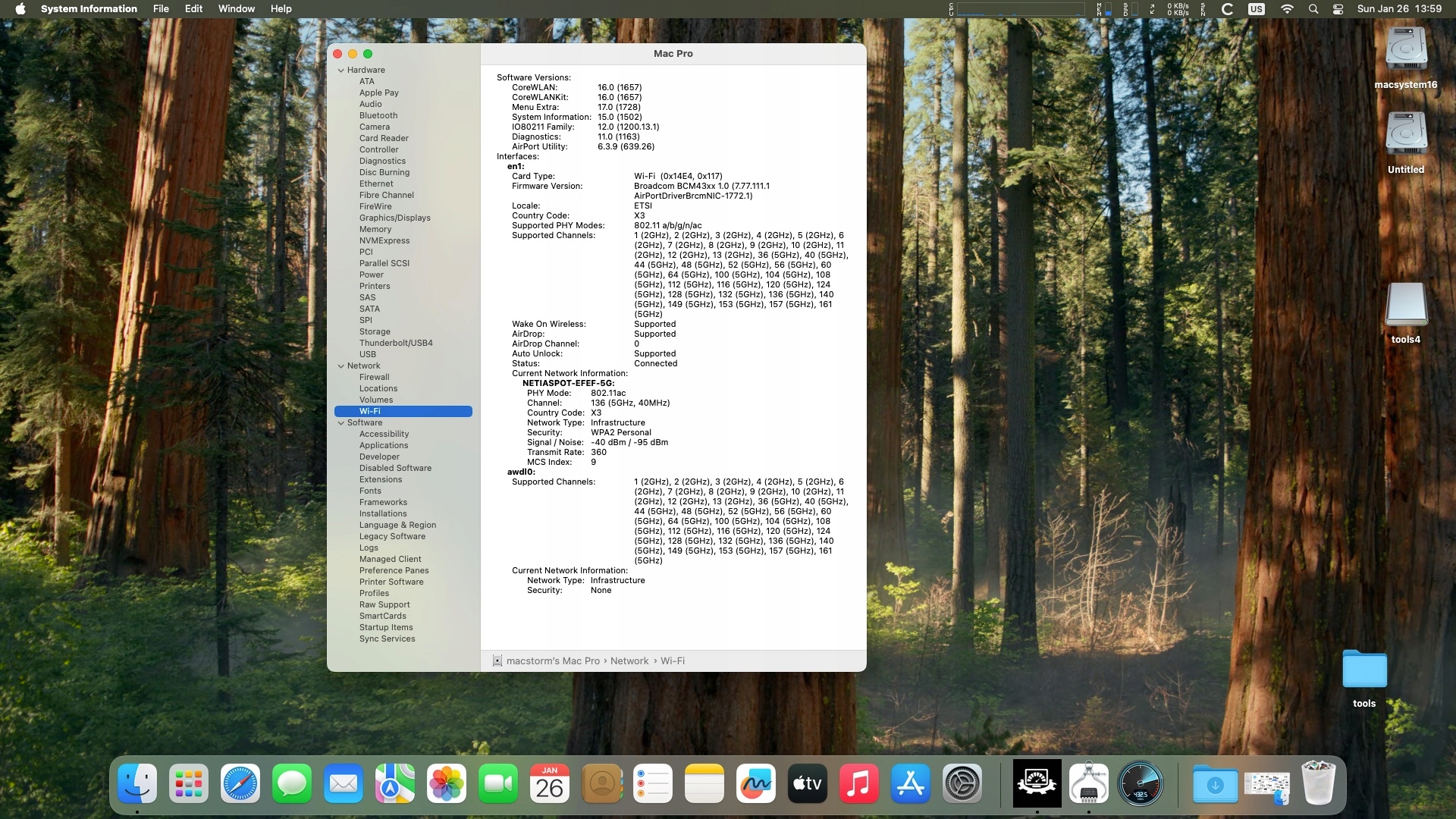Image resolution: width=1456 pixels, height=819 pixels.
Task: Select Bluetooth in the sidebar
Action: (378, 116)
